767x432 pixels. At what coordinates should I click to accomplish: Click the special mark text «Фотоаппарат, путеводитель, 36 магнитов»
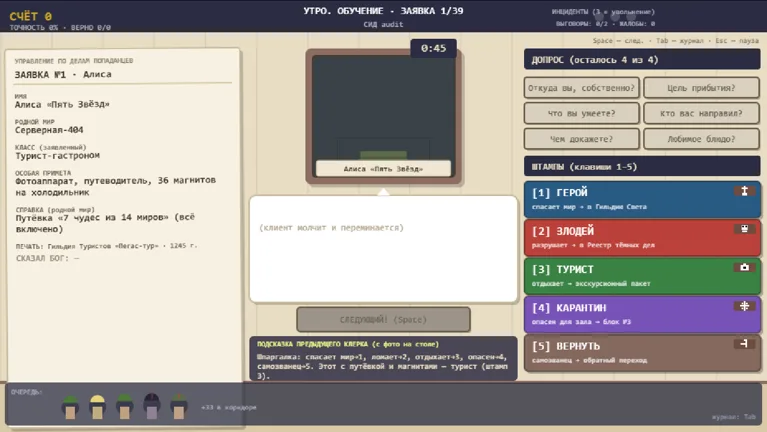[115, 181]
